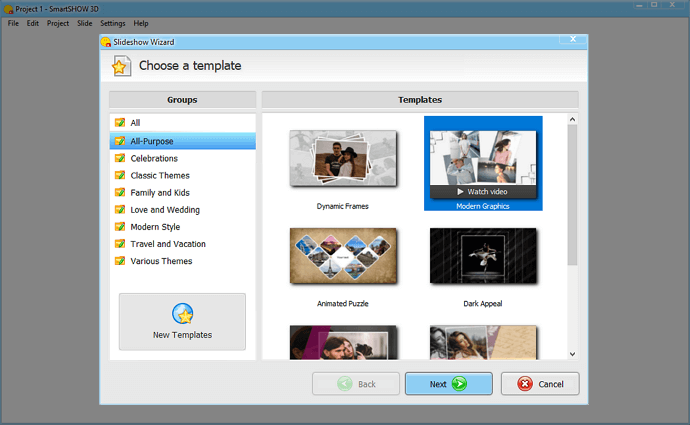This screenshot has width=690, height=425.
Task: Open the Settings menu
Action: [113, 23]
